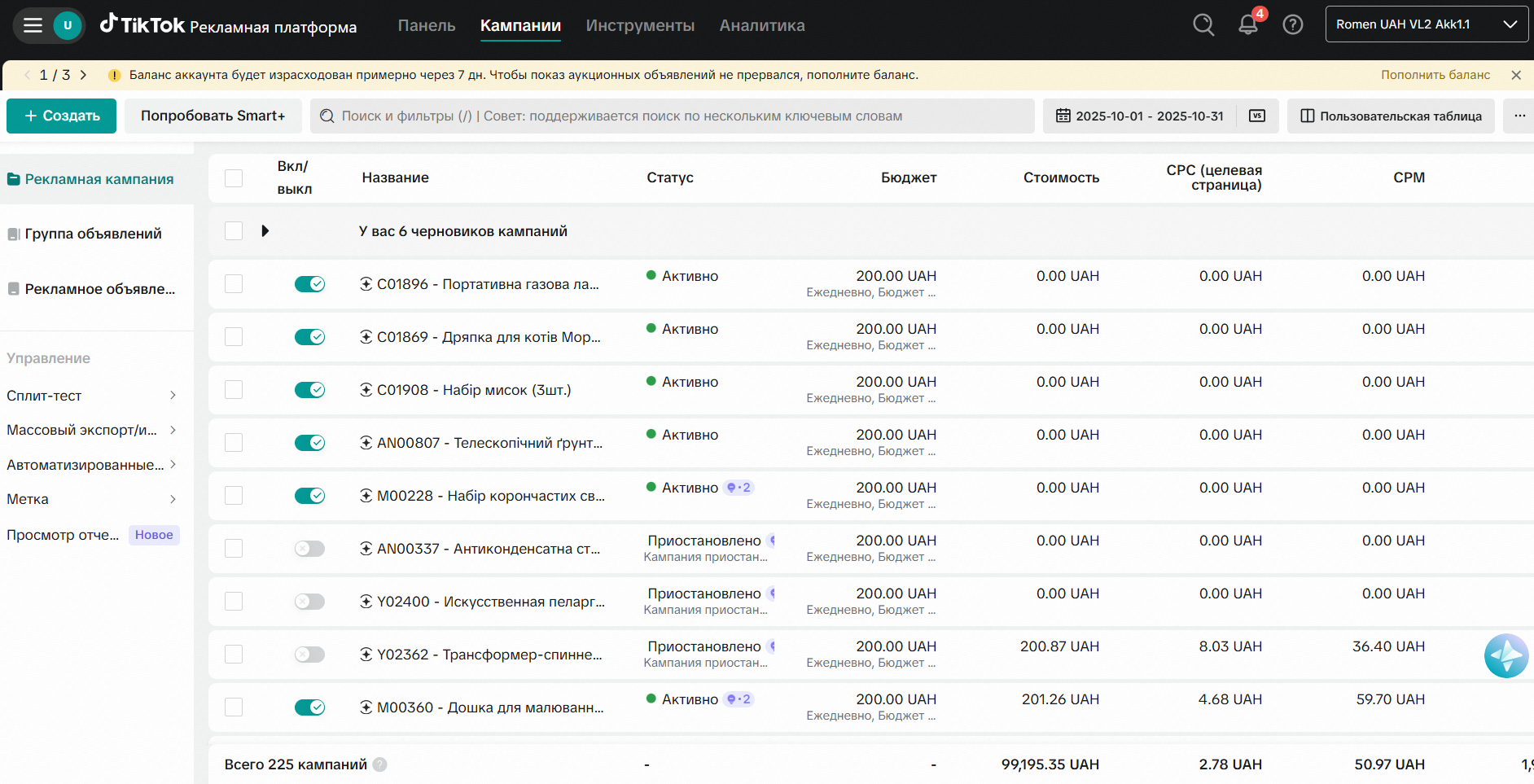This screenshot has height=784, width=1534.
Task: Click the Пополнить баланс link
Action: pyautogui.click(x=1435, y=75)
